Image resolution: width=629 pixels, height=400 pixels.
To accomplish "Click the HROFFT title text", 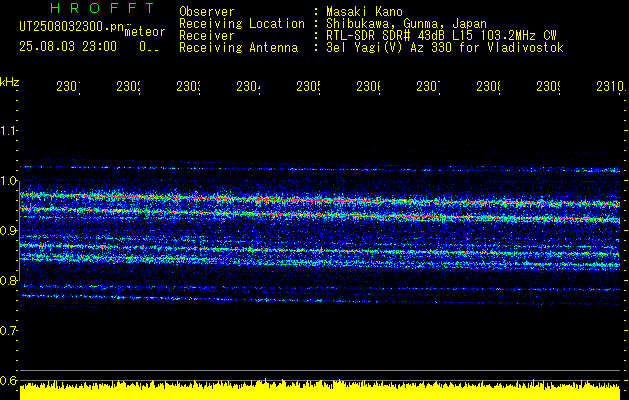I will [x=102, y=8].
